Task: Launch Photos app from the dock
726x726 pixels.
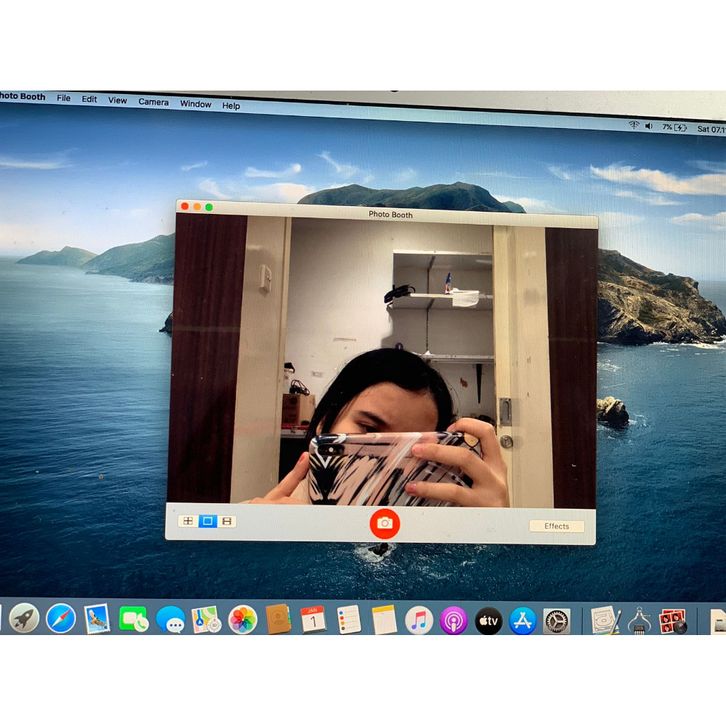Action: click(x=242, y=620)
